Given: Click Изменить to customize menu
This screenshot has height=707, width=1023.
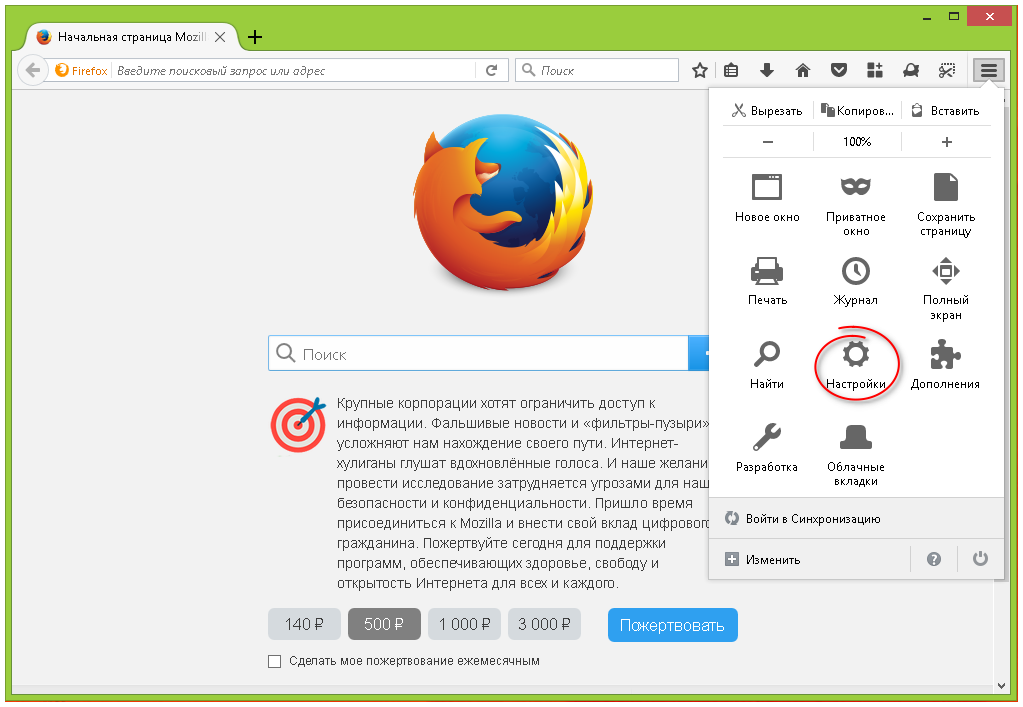Looking at the screenshot, I should [763, 560].
